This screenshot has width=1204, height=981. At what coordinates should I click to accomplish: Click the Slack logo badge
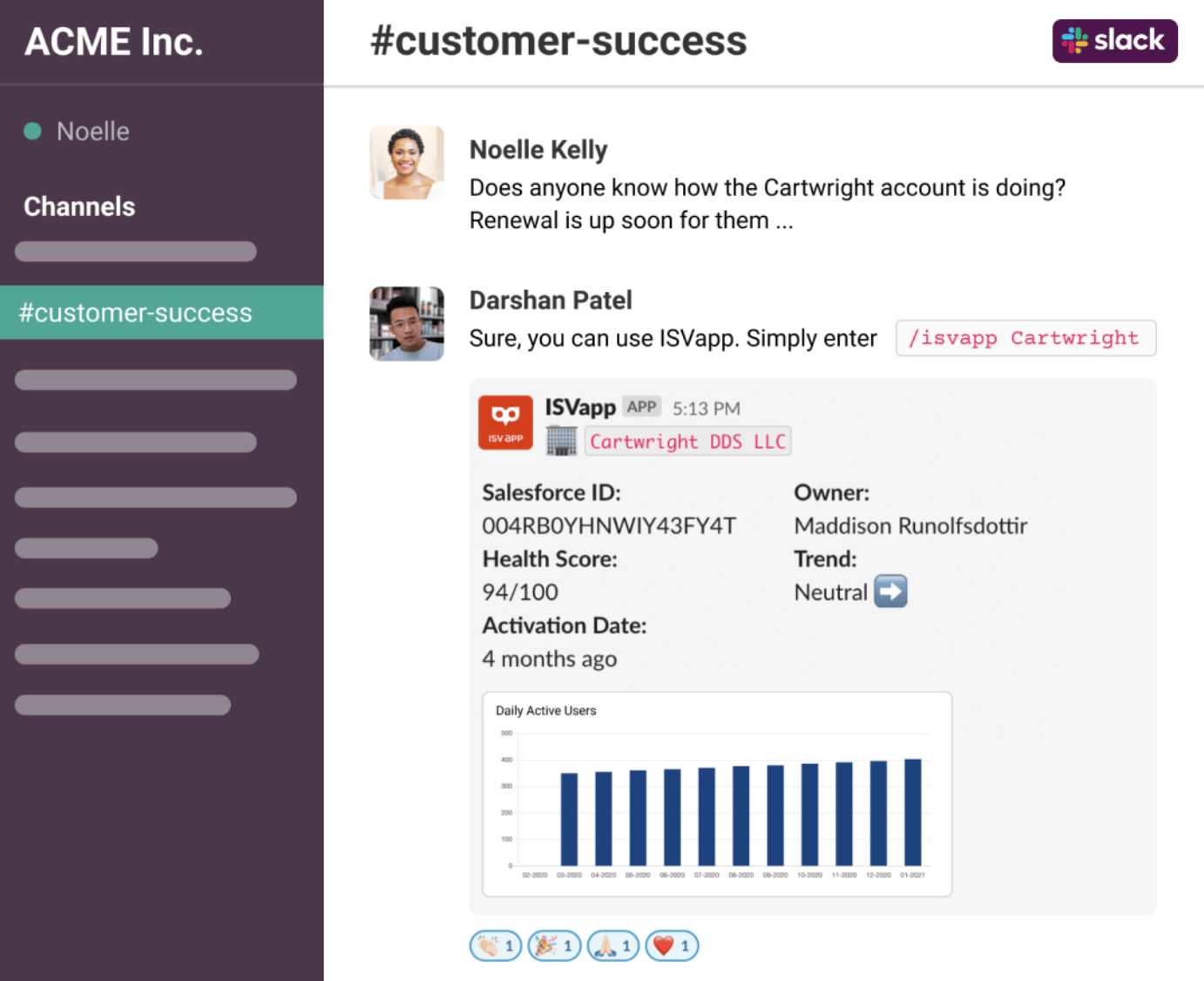pyautogui.click(x=1114, y=41)
